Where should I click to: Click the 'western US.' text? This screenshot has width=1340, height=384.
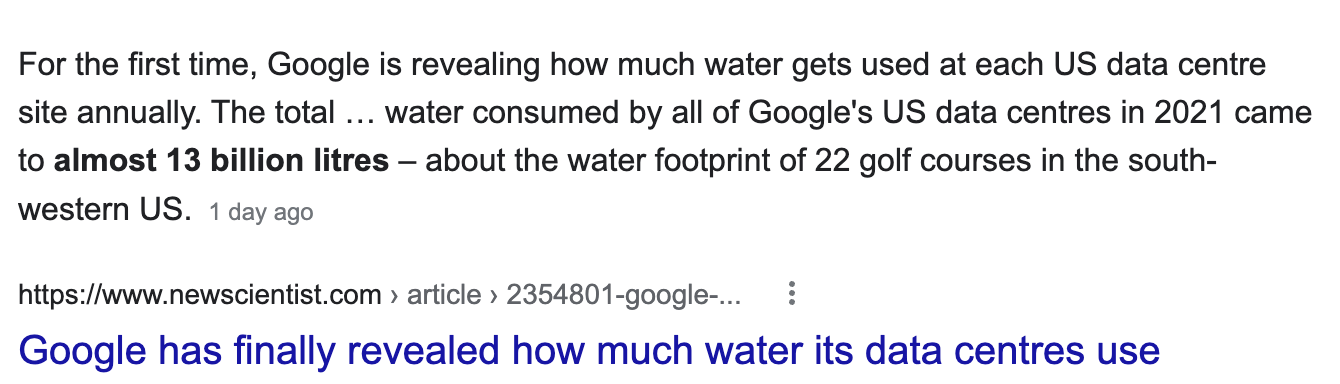104,209
